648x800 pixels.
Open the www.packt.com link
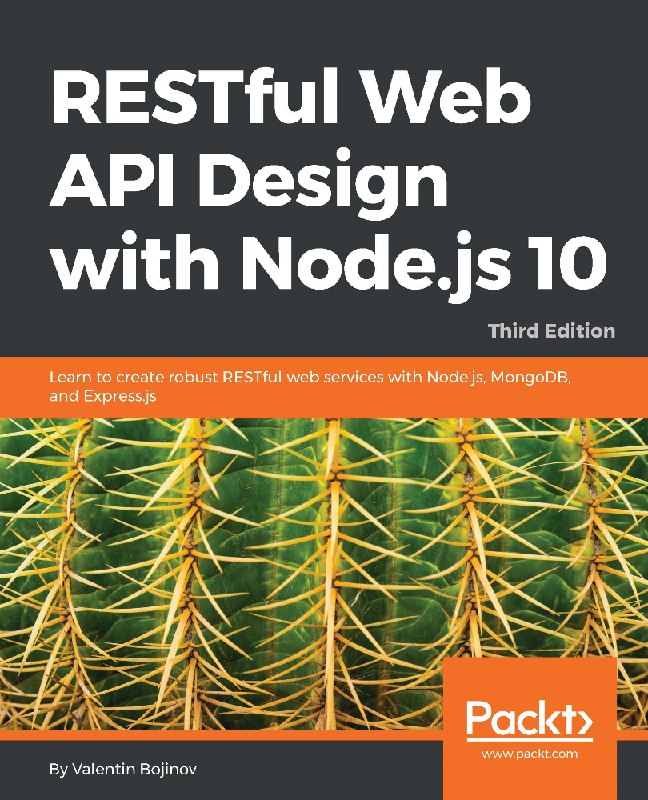click(530, 754)
